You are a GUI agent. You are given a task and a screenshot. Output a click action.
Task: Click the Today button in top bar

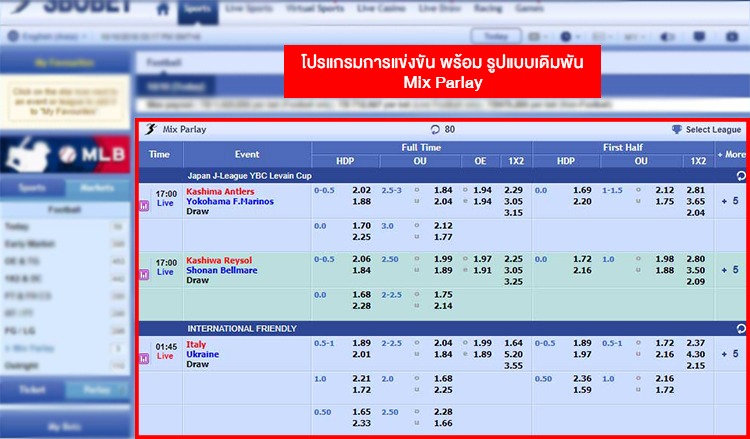(x=496, y=36)
